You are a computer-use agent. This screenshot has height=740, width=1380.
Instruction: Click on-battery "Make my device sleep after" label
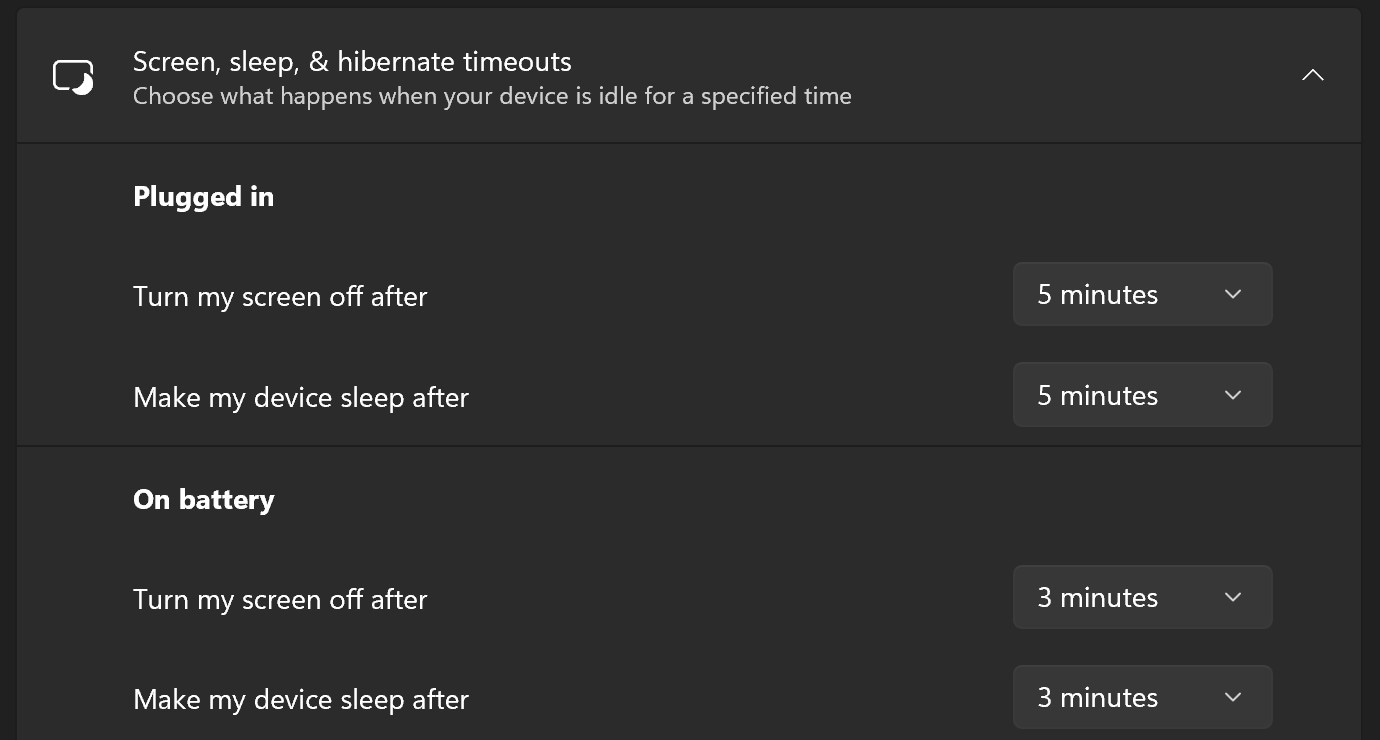point(301,700)
